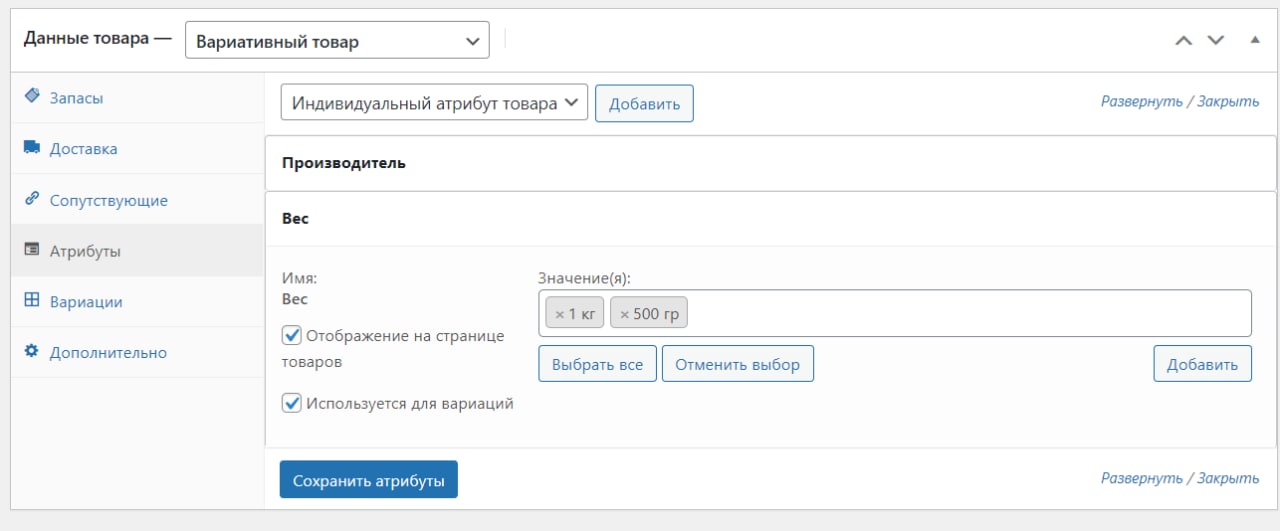Collapse the Вес attribute header
This screenshot has height=531, width=1280.
[x=770, y=218]
